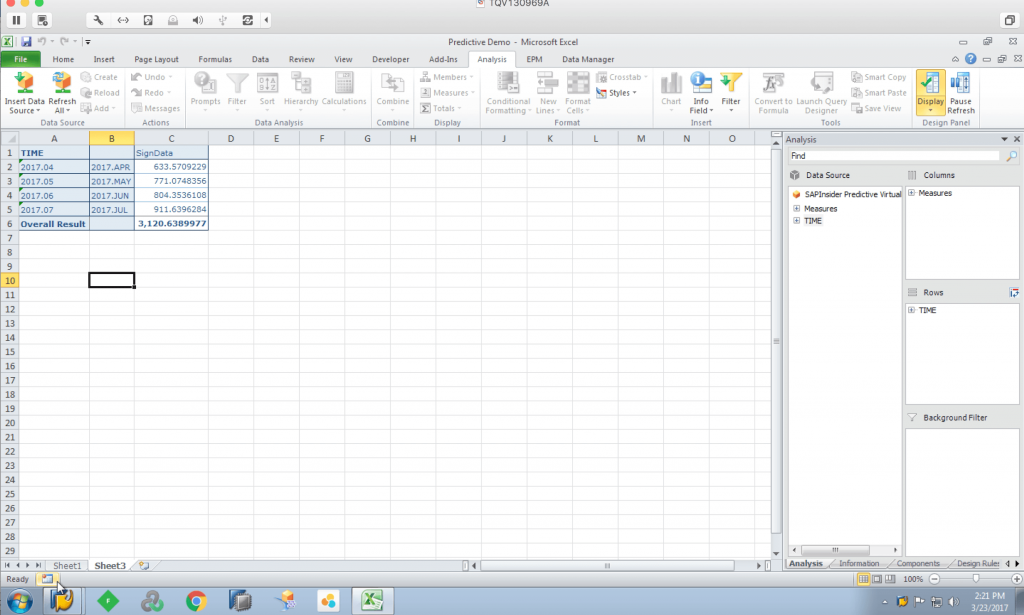Click the macro recording icon in status bar
1024x615 pixels.
47,578
